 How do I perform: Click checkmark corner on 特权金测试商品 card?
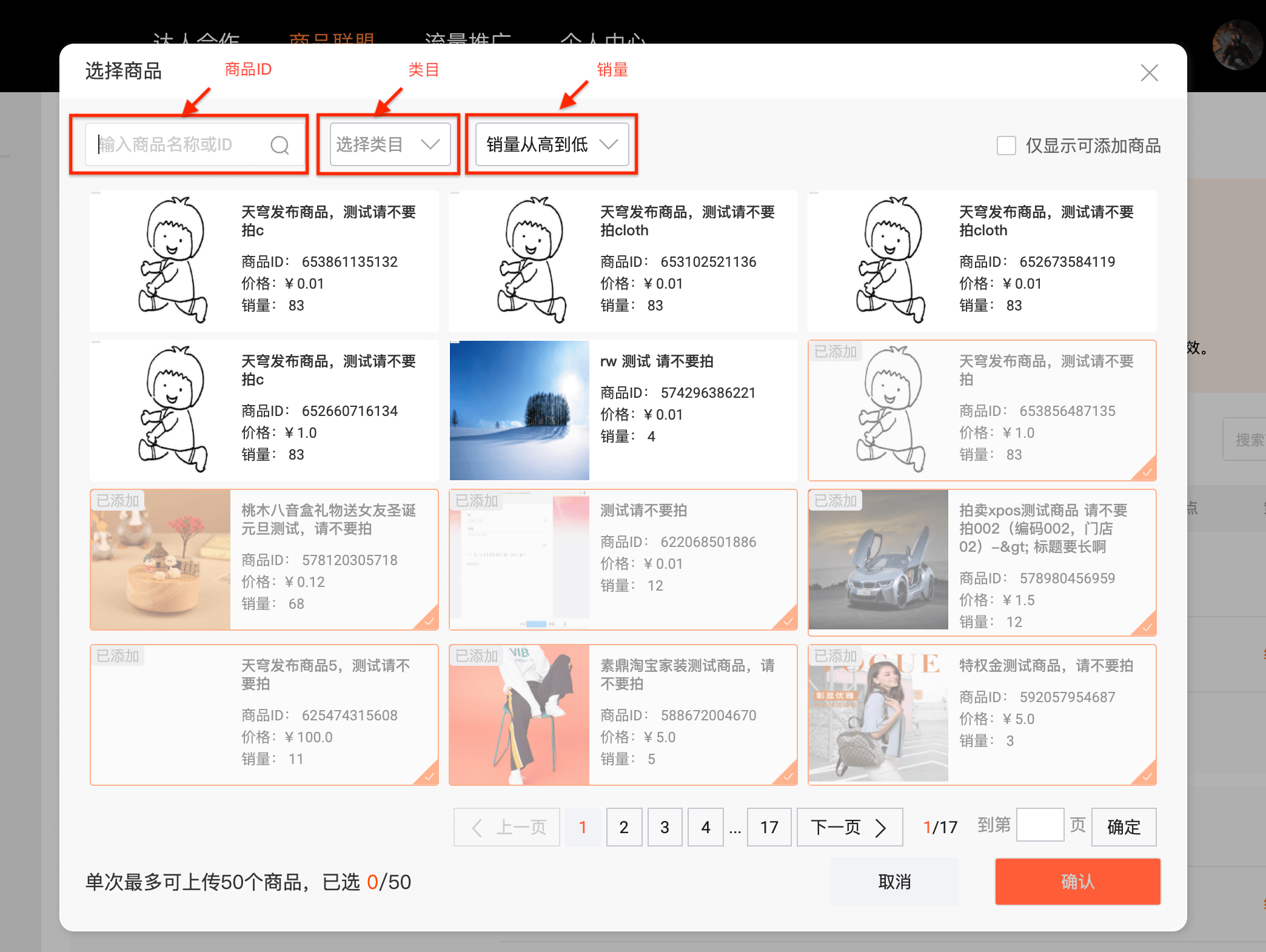pos(1147,776)
